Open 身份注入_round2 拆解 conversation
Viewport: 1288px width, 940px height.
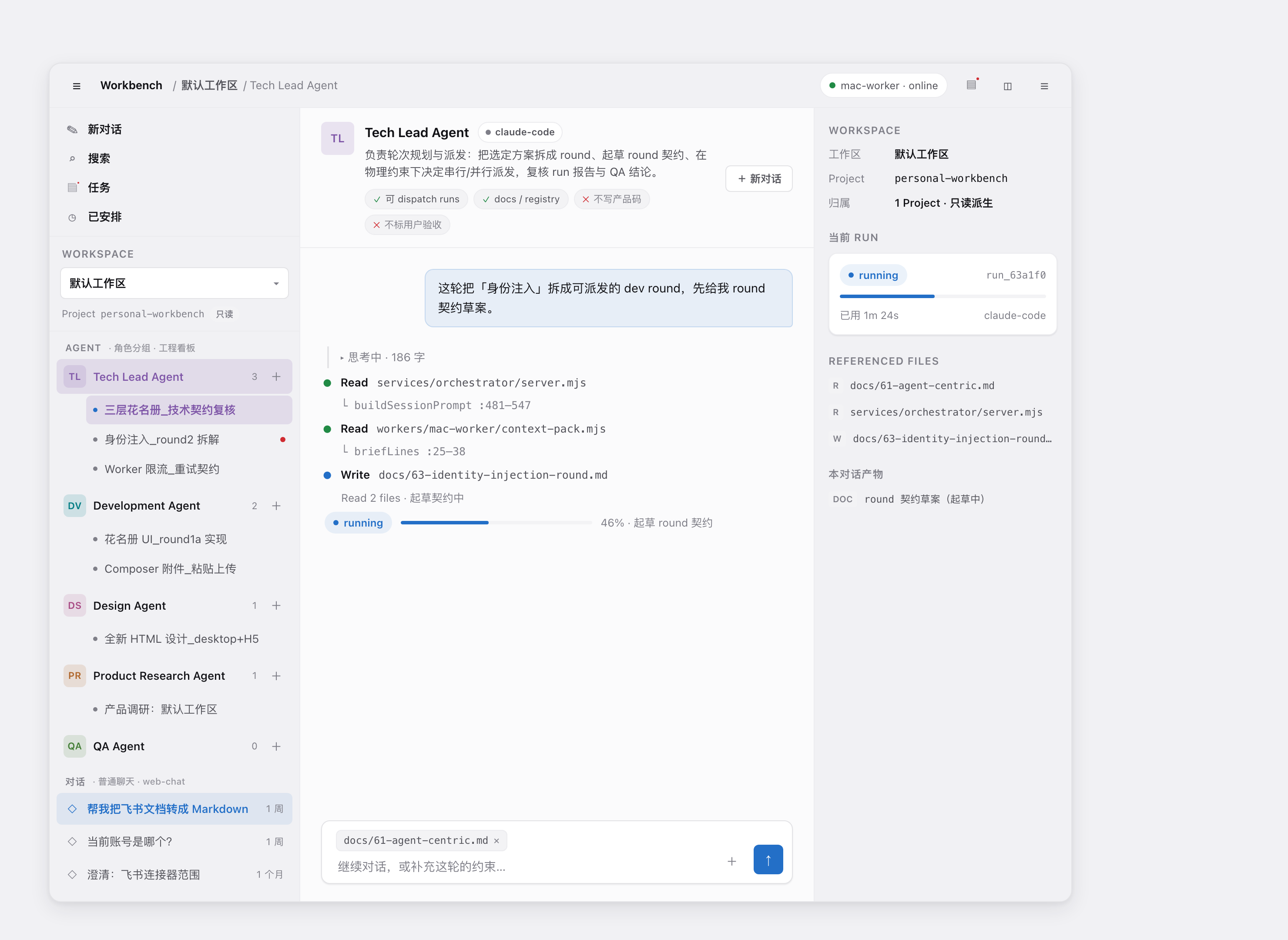click(x=189, y=439)
